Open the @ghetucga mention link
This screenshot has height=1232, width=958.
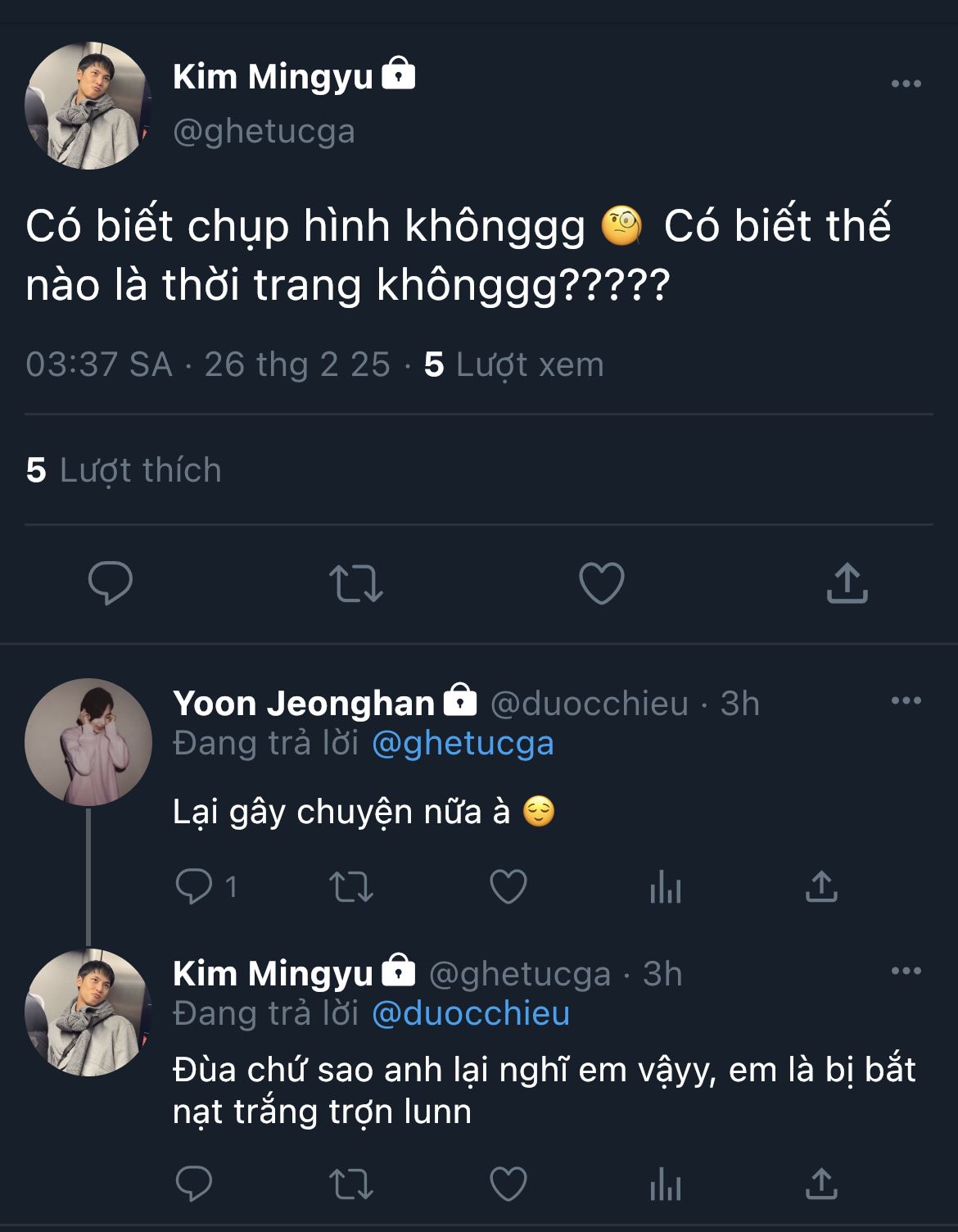coord(463,744)
